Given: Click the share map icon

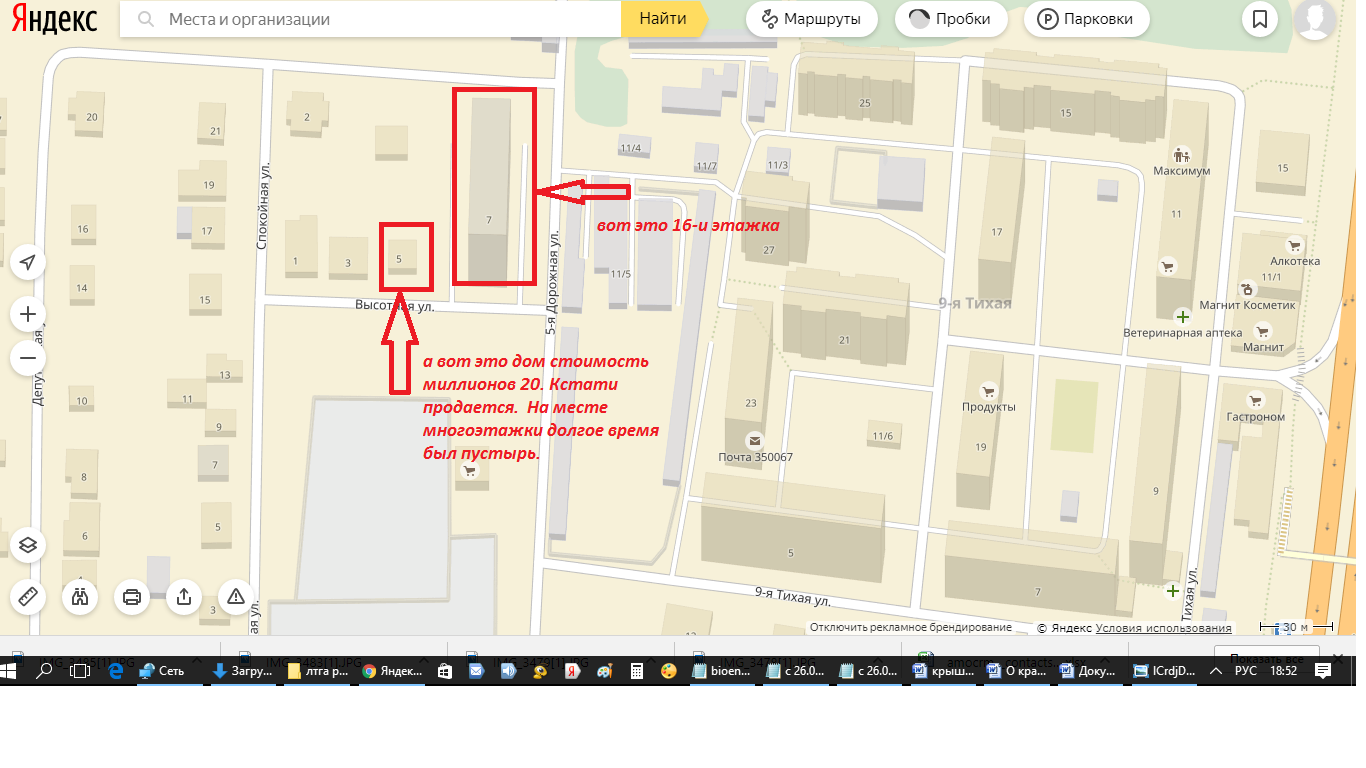Looking at the screenshot, I should pos(184,597).
